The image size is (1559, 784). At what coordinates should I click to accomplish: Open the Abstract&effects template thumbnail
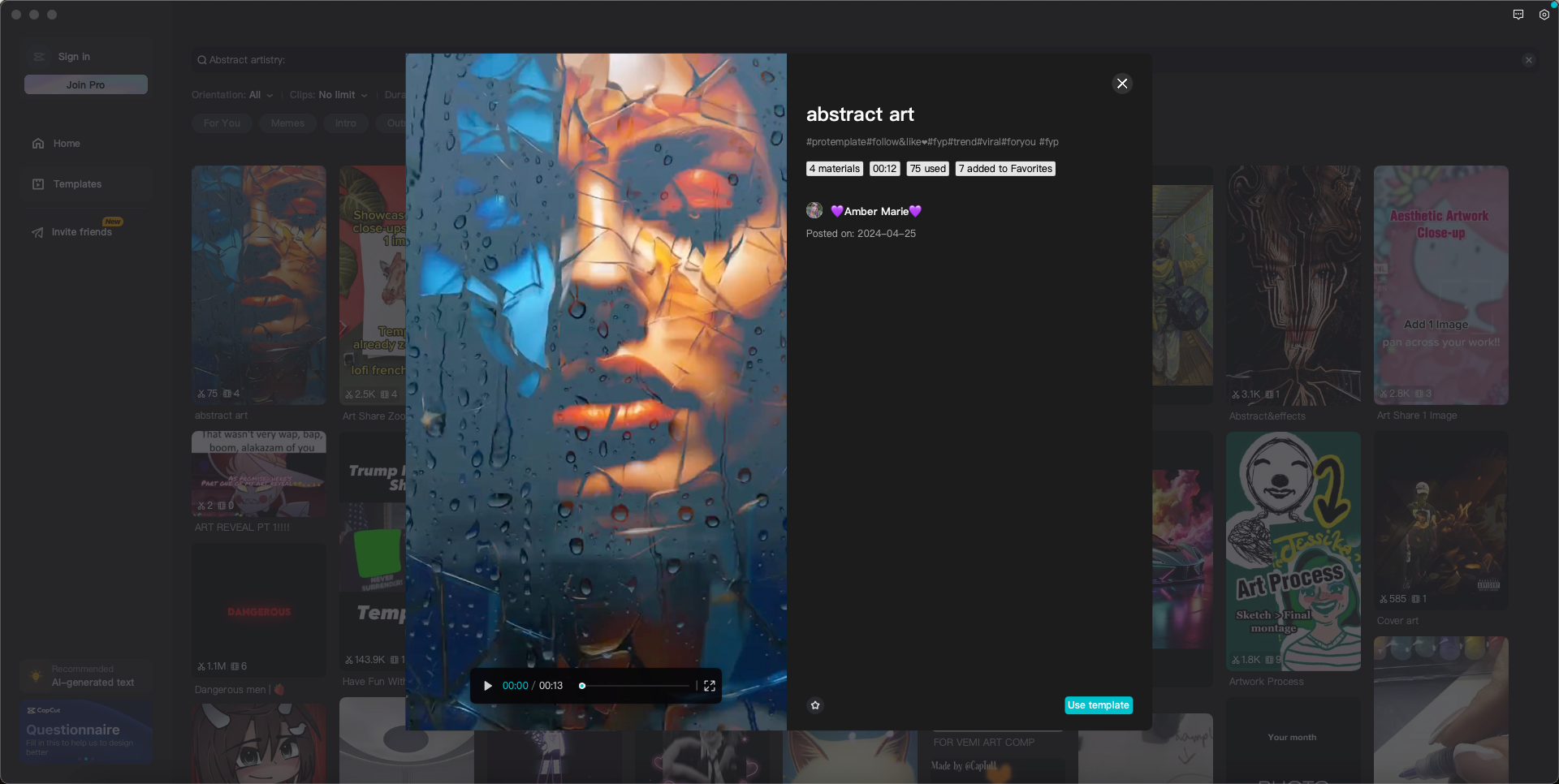pos(1293,285)
